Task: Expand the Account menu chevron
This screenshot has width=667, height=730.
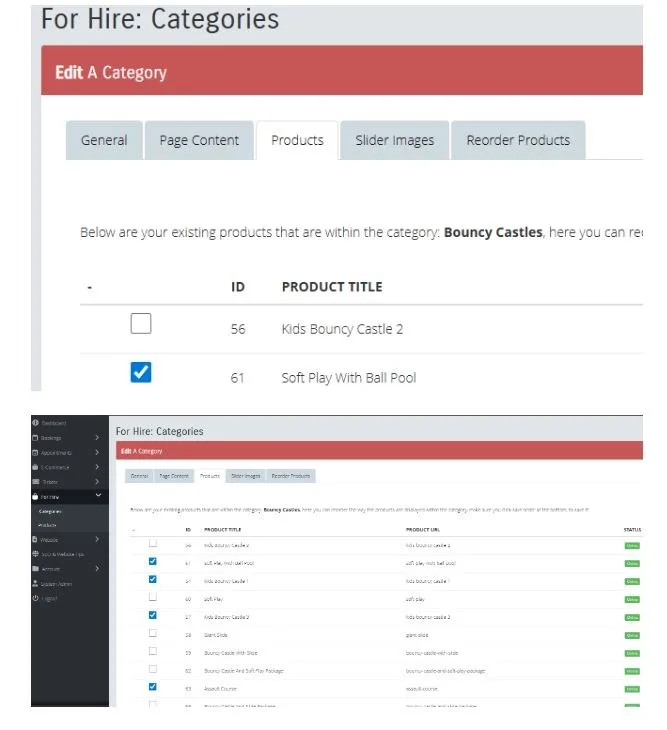Action: [x=97, y=568]
